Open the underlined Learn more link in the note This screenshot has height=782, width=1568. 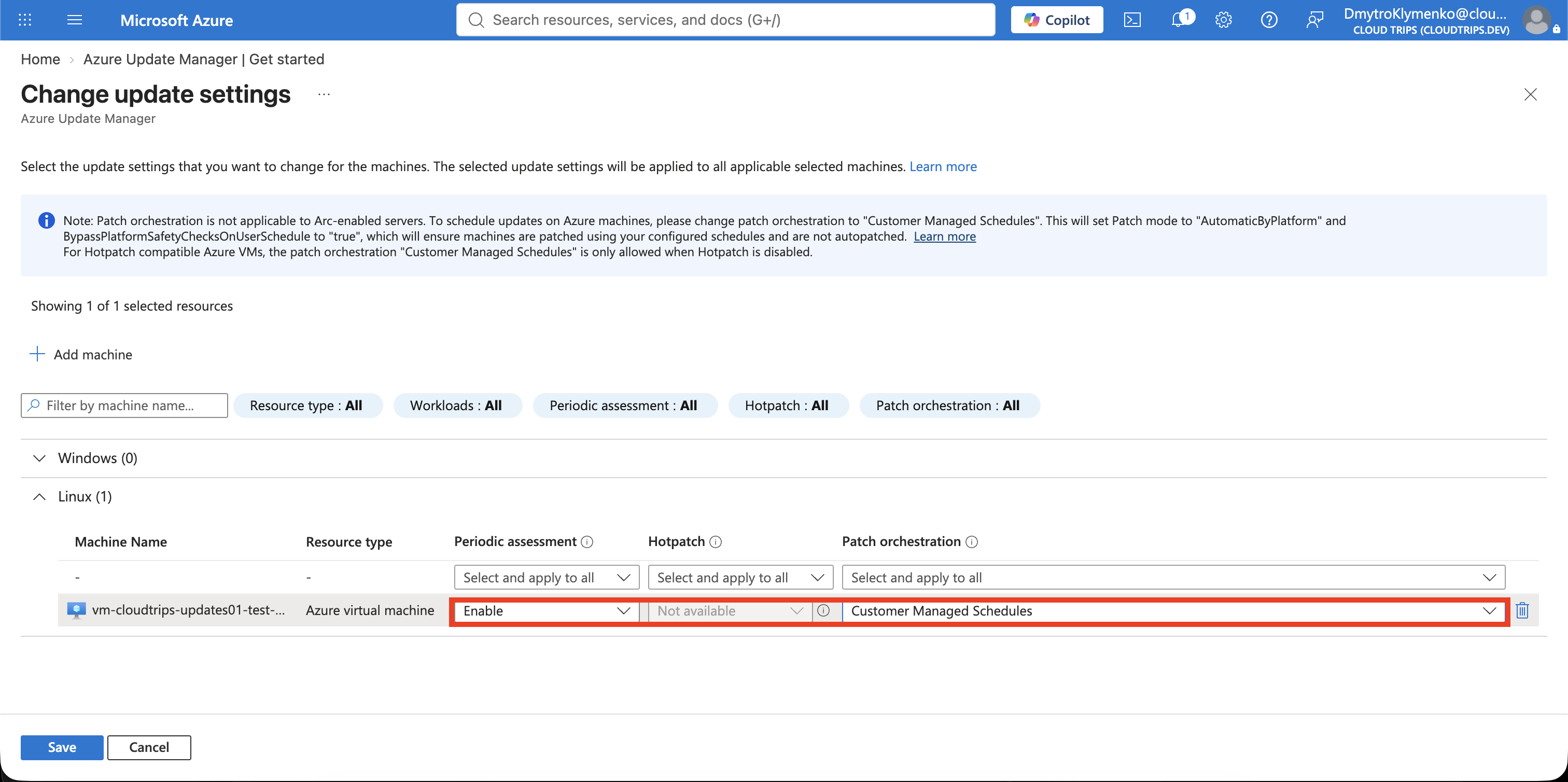point(945,236)
